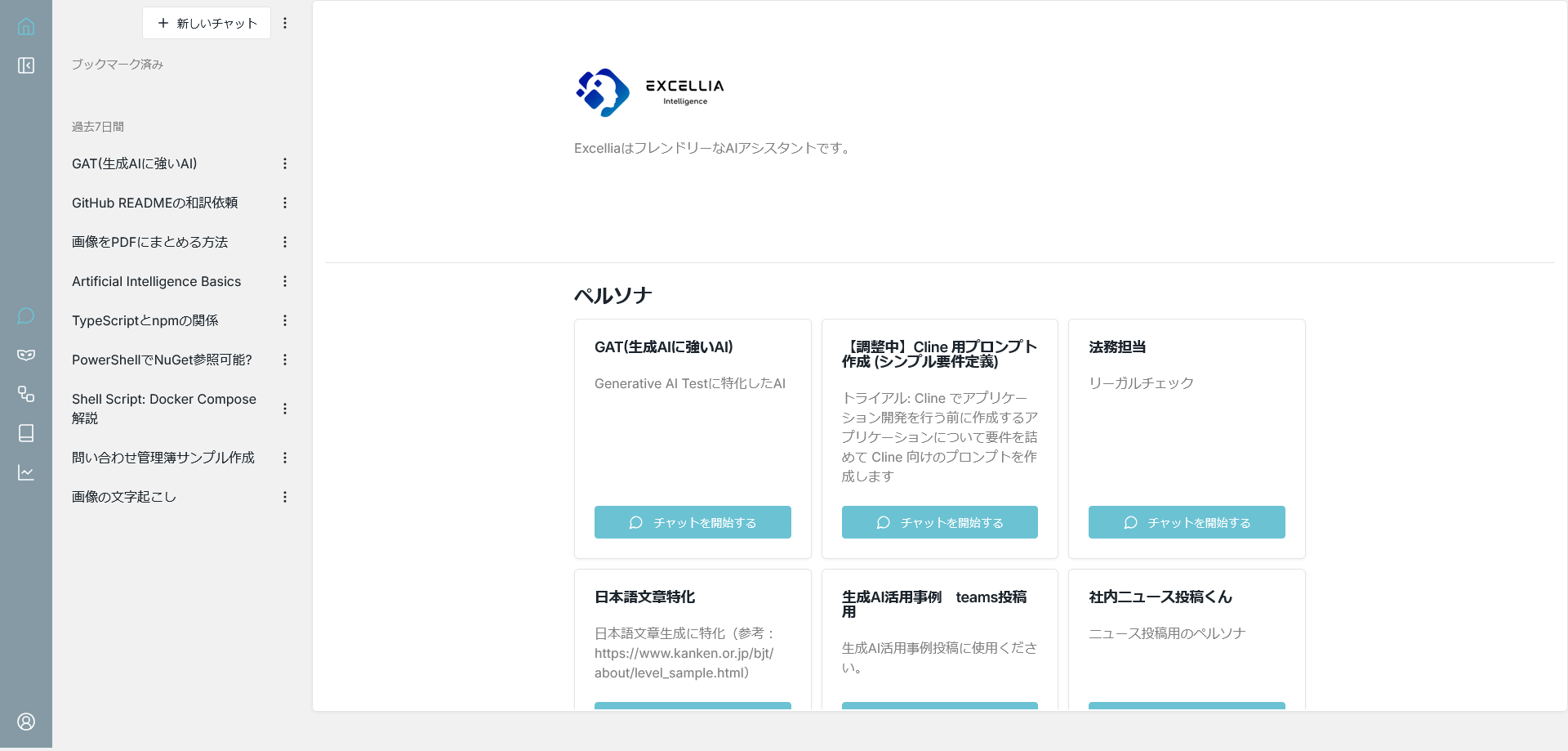Screen dimensions: 1568x751
Task: Select the 社内ニュース投稿くん persona title
Action: [x=1160, y=597]
